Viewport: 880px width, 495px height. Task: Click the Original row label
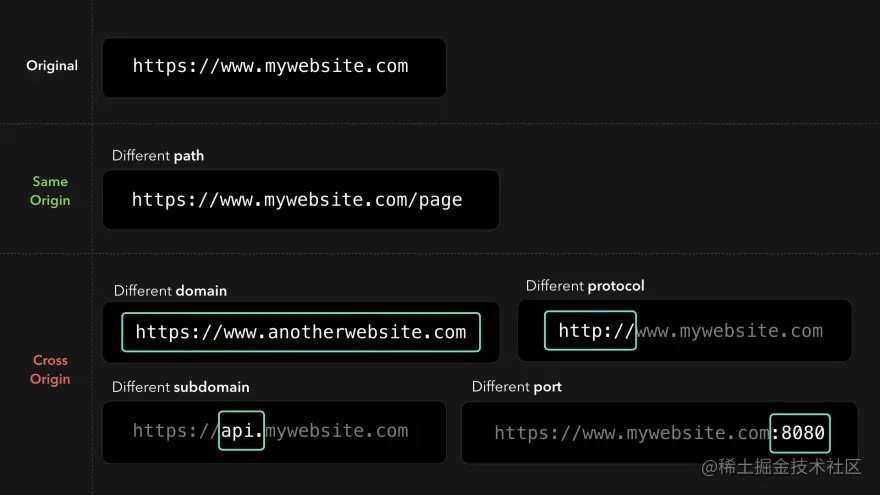pyautogui.click(x=52, y=66)
